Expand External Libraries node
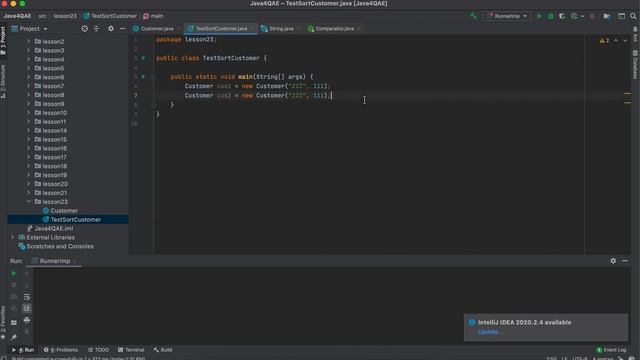This screenshot has width=640, height=360. click(12, 237)
